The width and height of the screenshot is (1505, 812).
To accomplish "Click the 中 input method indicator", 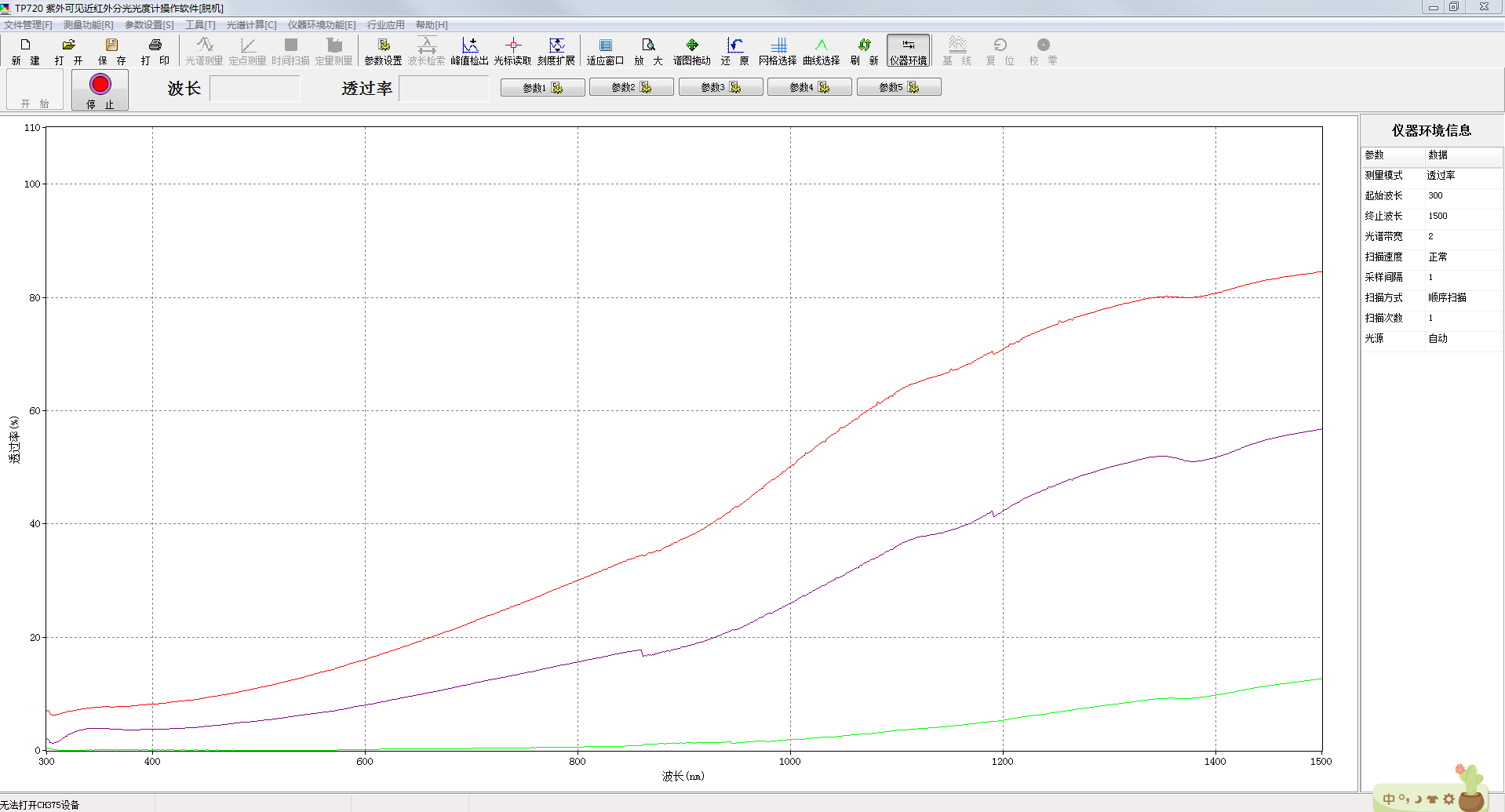I will coord(1389,799).
